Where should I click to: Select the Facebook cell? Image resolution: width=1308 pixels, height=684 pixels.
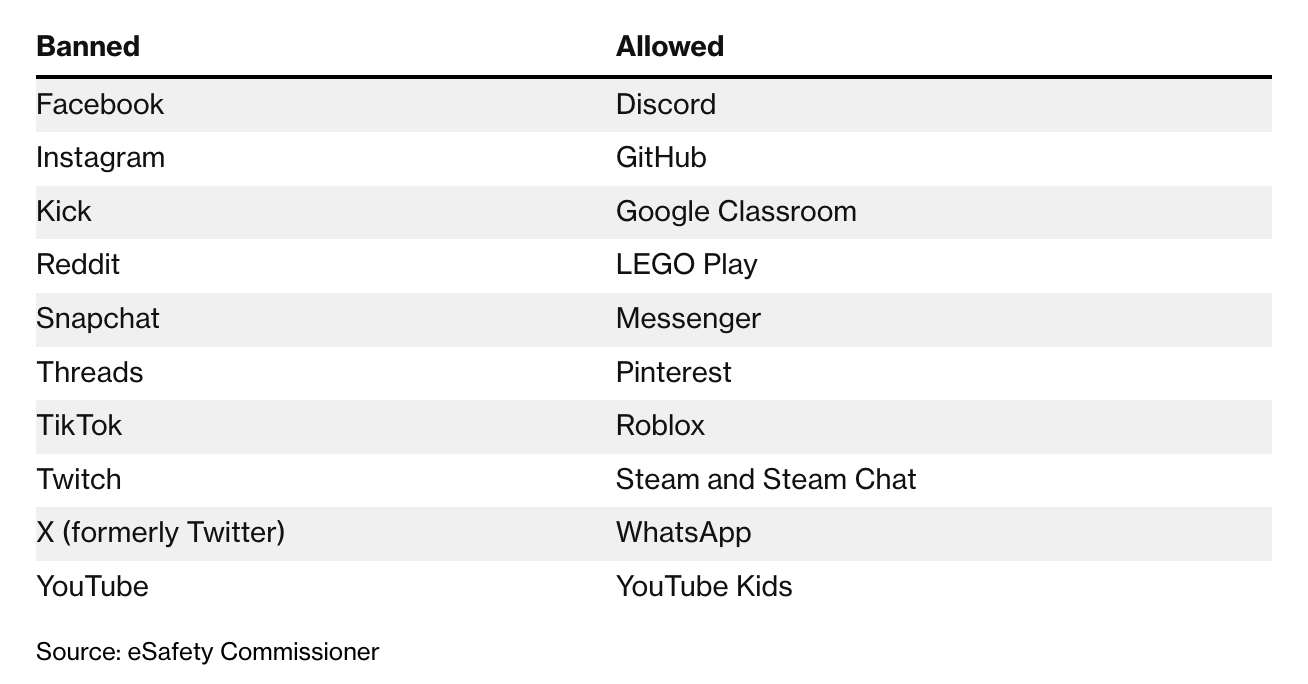[x=100, y=104]
